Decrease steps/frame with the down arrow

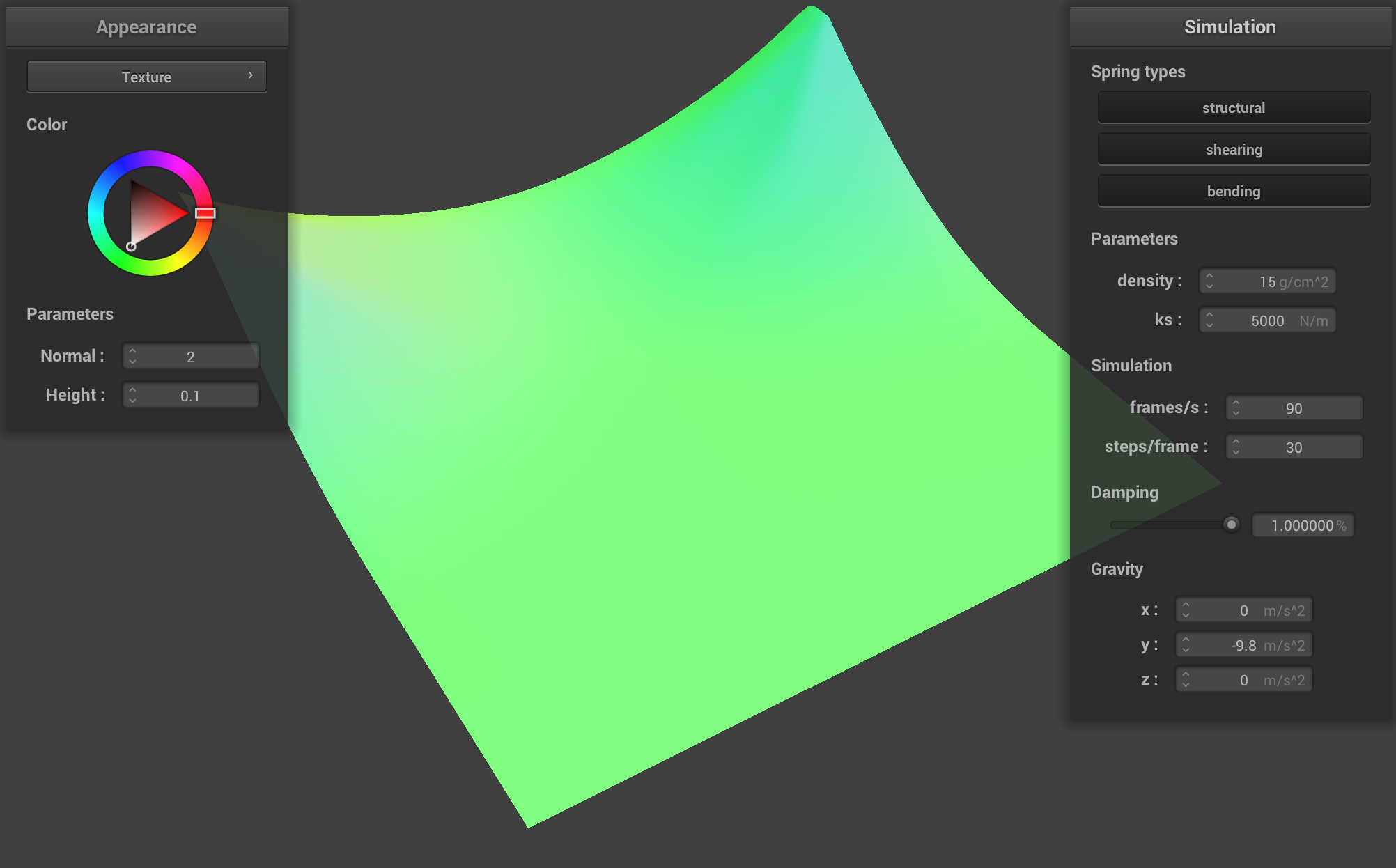click(1236, 452)
